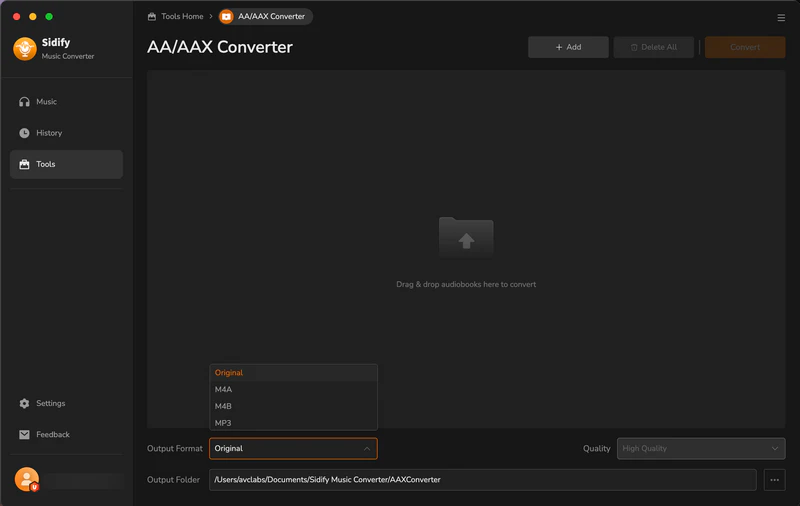Click the Add button
800x506 pixels.
568,47
